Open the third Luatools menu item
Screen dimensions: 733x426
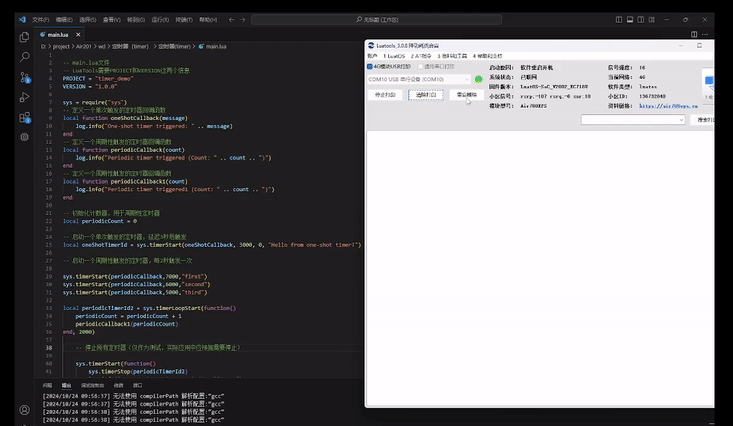pos(452,56)
